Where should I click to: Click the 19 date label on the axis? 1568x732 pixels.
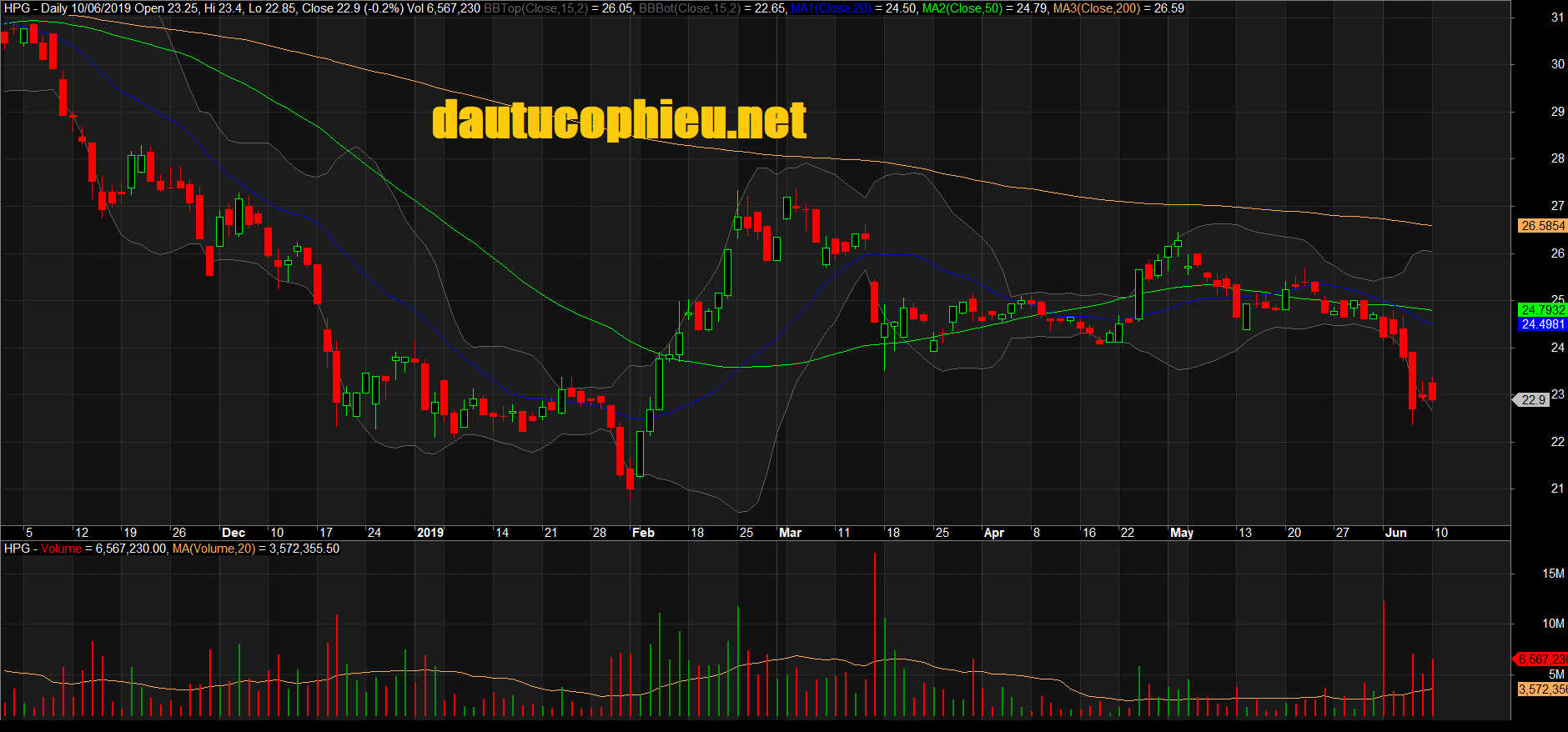(130, 533)
